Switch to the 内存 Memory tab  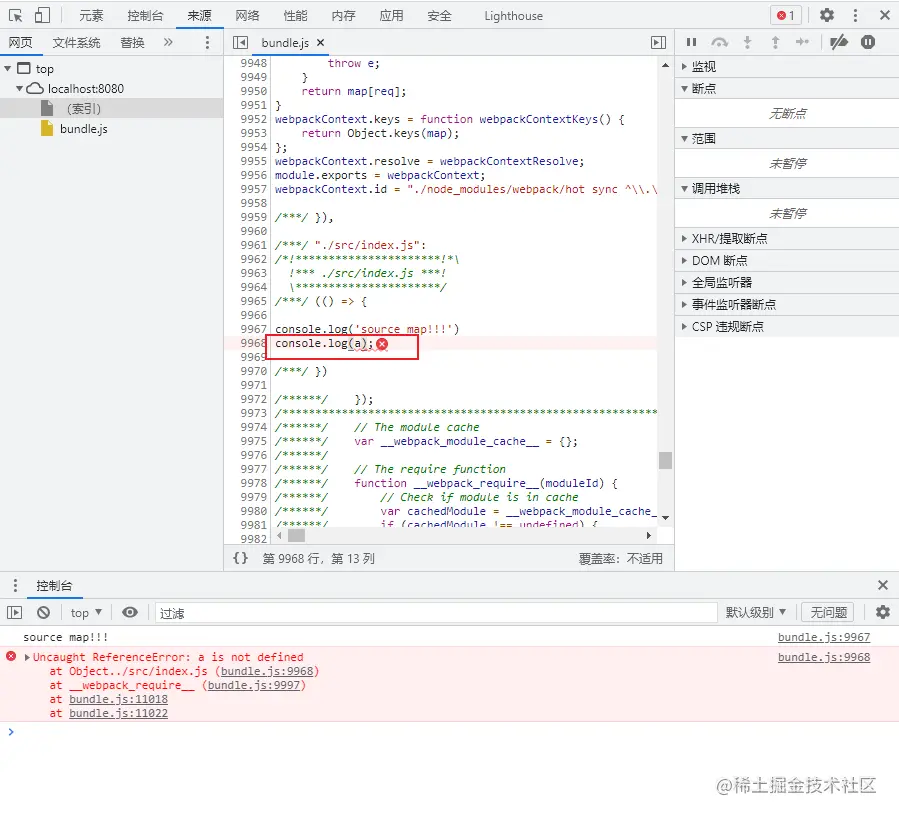coord(343,15)
